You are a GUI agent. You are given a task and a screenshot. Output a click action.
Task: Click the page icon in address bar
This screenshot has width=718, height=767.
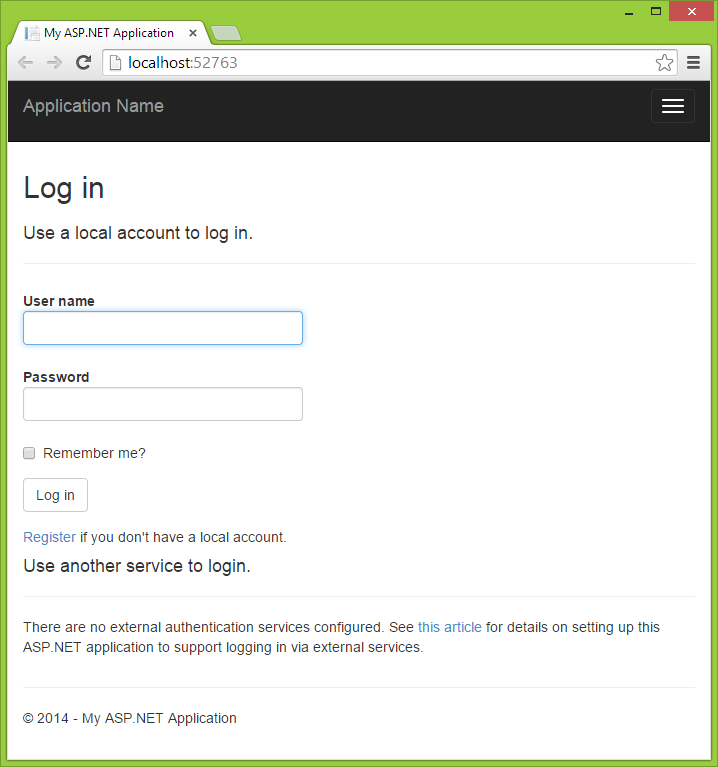(x=115, y=63)
